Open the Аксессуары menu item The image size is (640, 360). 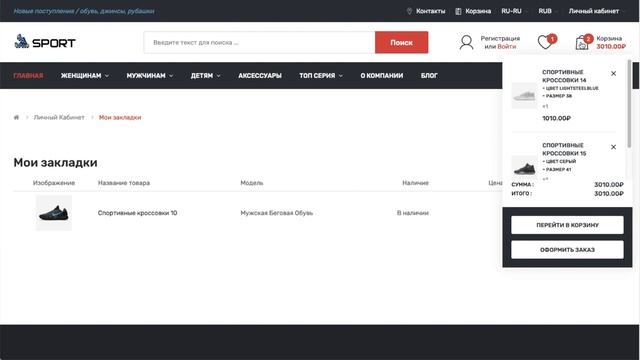(x=260, y=76)
